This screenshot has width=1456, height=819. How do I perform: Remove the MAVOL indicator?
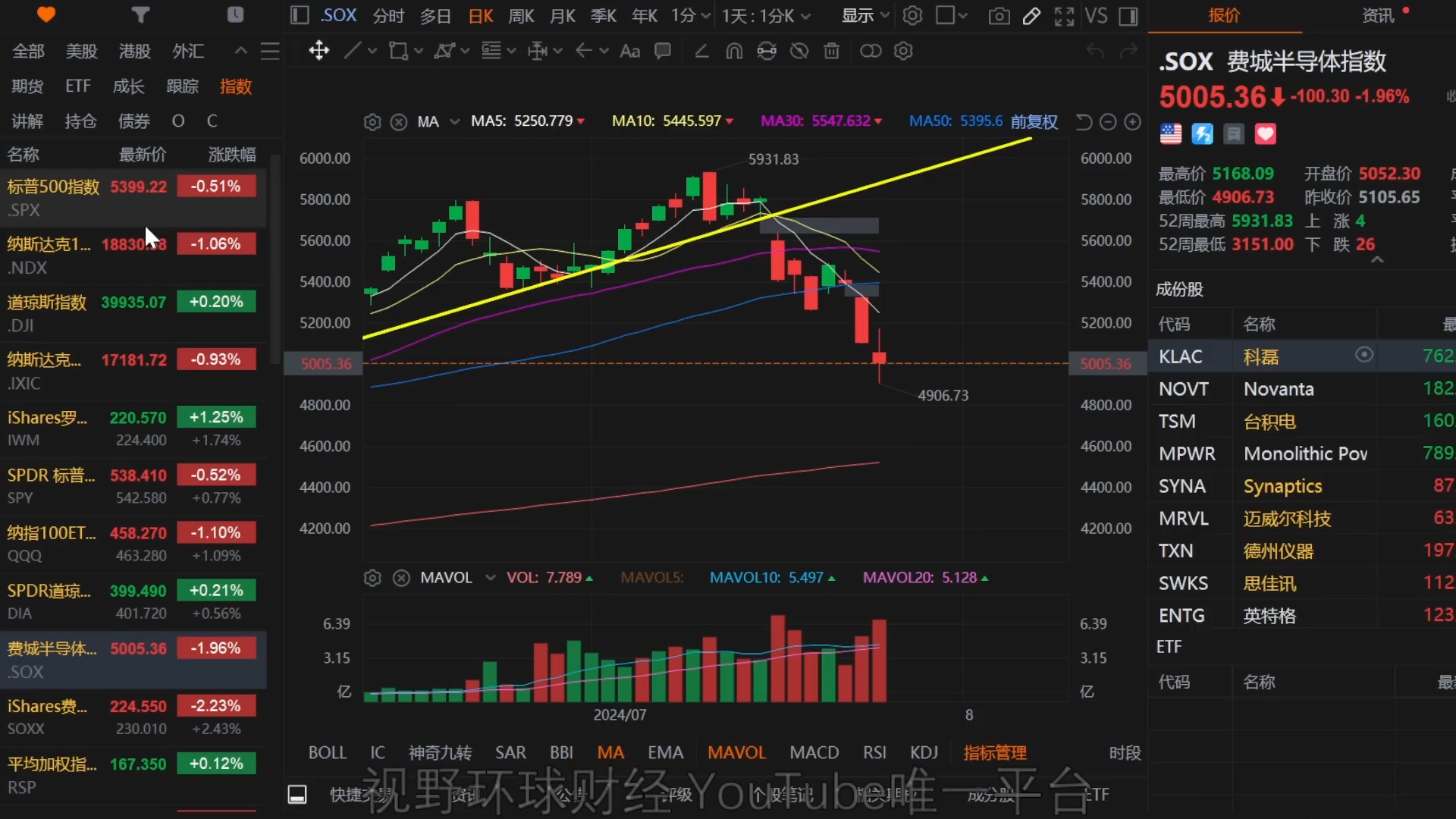point(401,578)
